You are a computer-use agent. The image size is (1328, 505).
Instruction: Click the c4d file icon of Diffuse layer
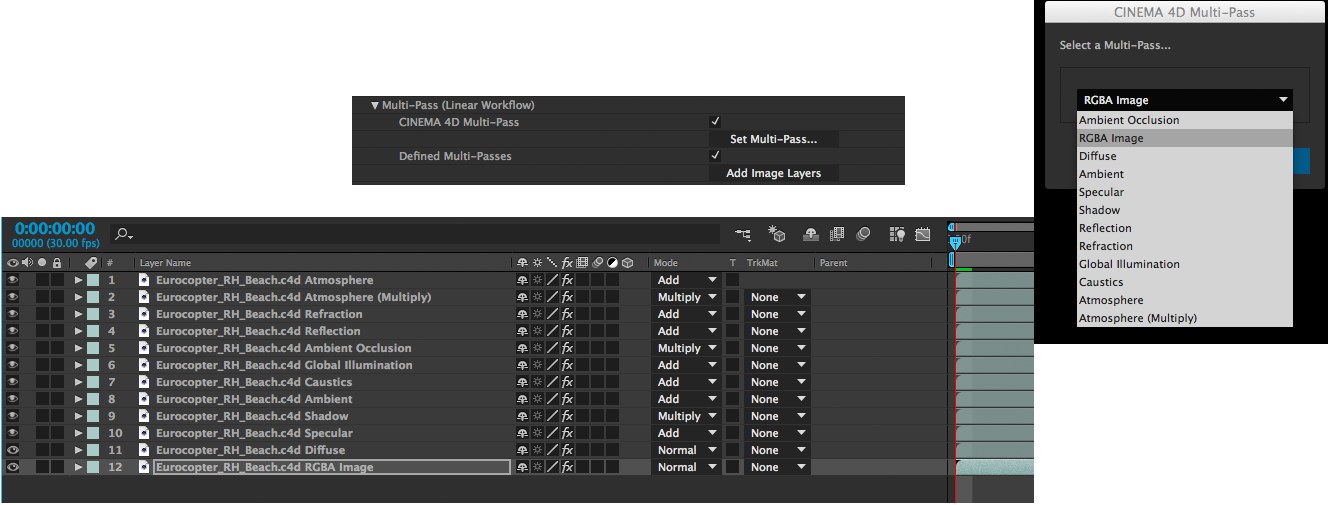144,450
